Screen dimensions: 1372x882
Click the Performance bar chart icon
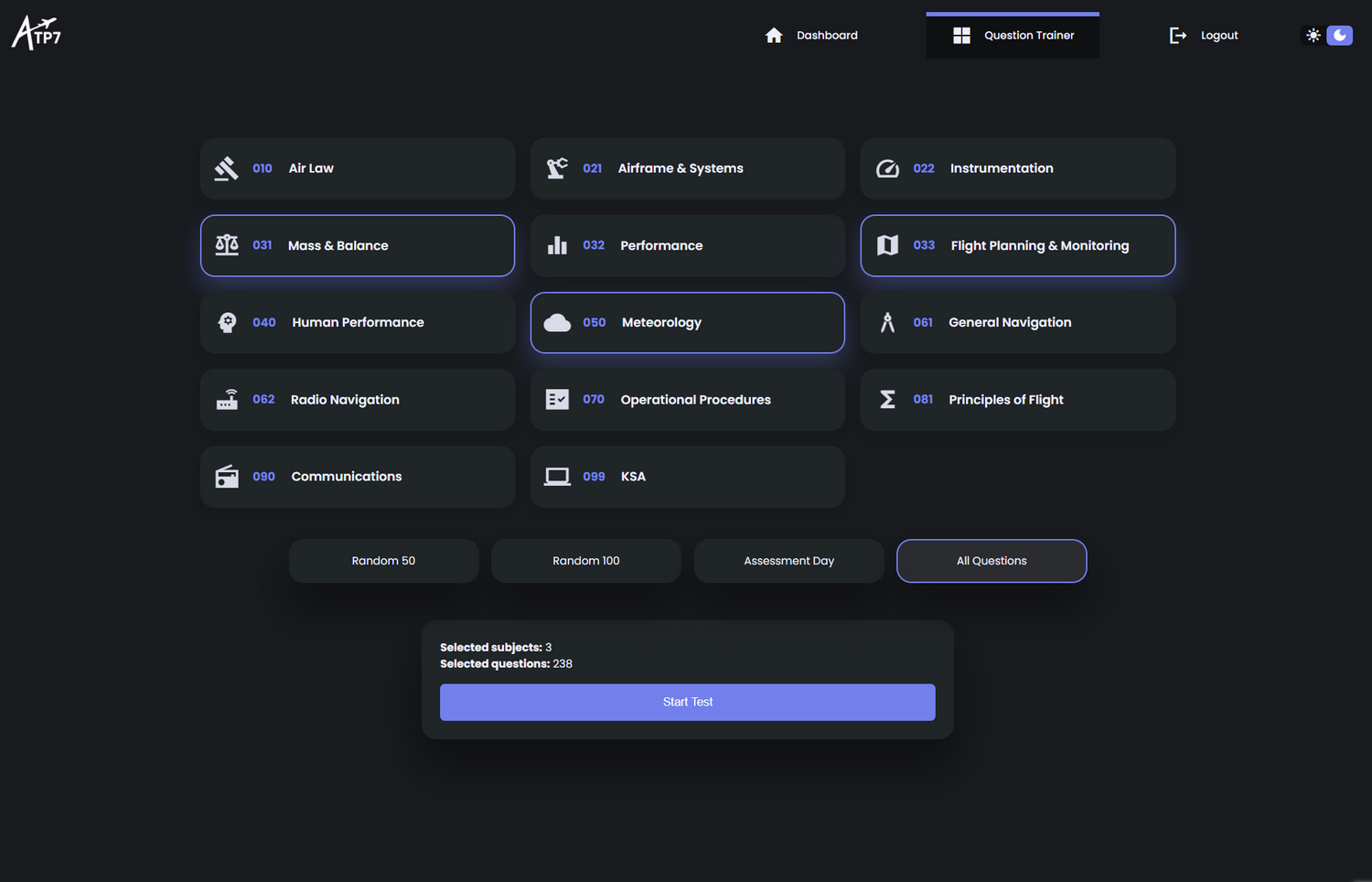click(x=557, y=245)
